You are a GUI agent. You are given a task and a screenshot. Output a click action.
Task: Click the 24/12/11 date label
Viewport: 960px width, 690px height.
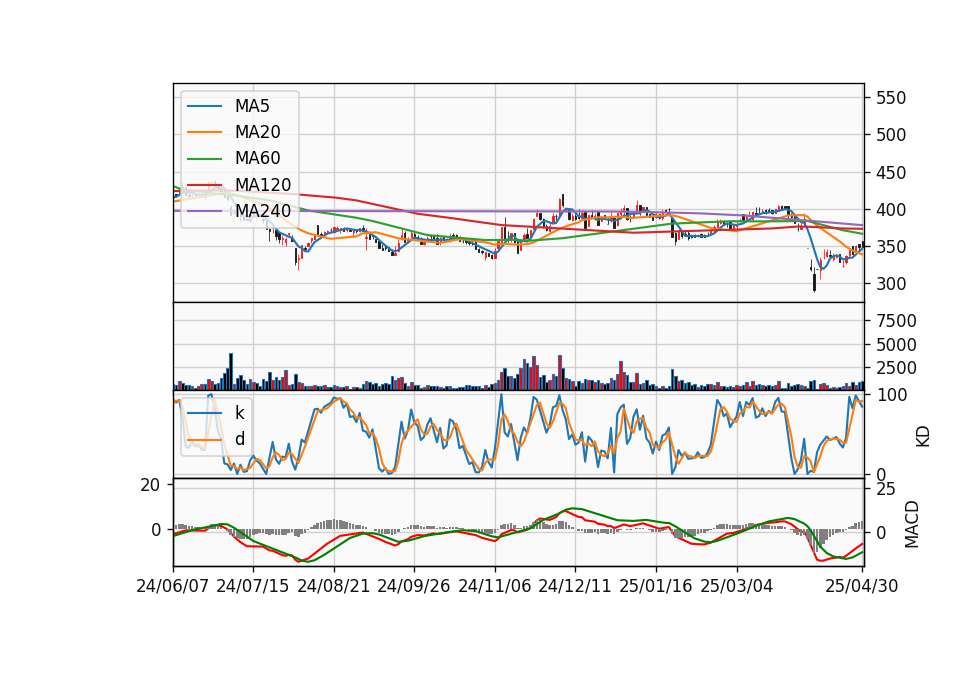click(x=575, y=586)
